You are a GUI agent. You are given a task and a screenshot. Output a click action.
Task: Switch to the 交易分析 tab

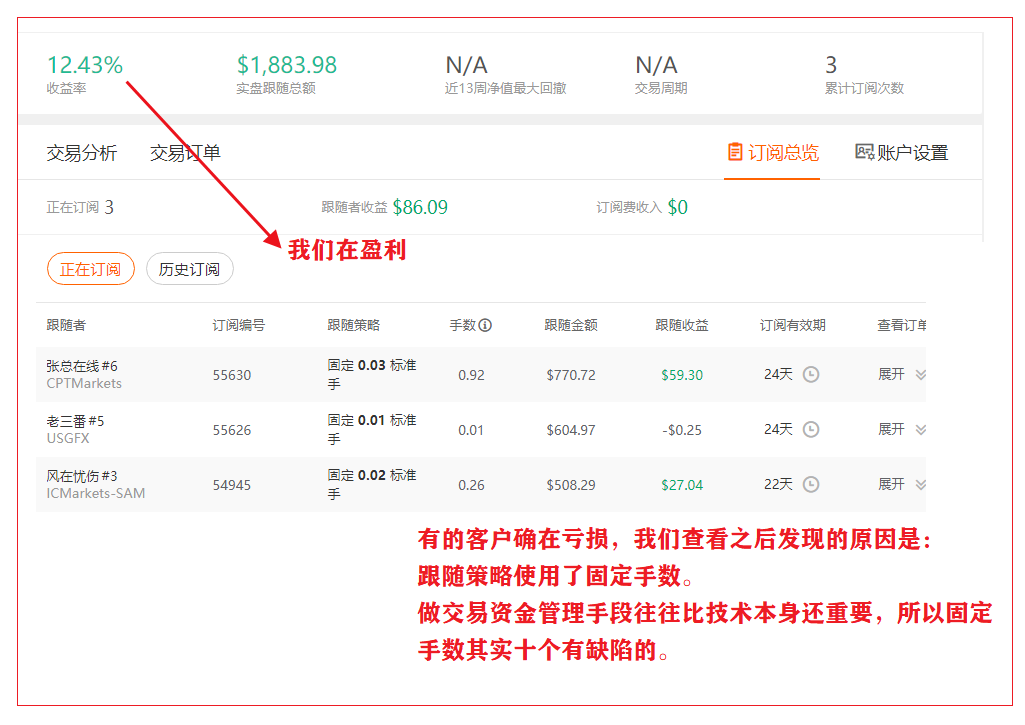coord(82,153)
